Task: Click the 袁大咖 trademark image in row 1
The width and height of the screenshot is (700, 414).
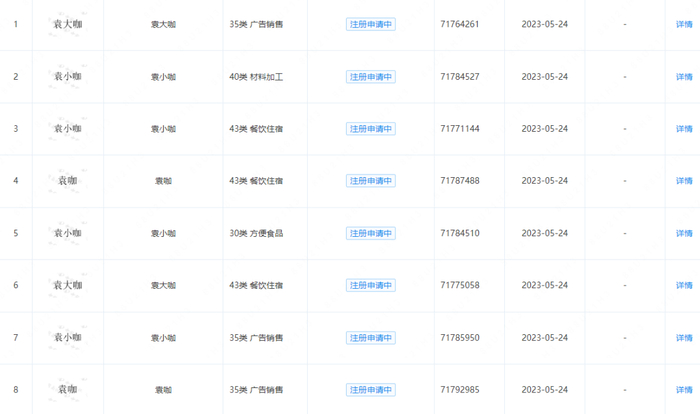Action: tap(68, 24)
